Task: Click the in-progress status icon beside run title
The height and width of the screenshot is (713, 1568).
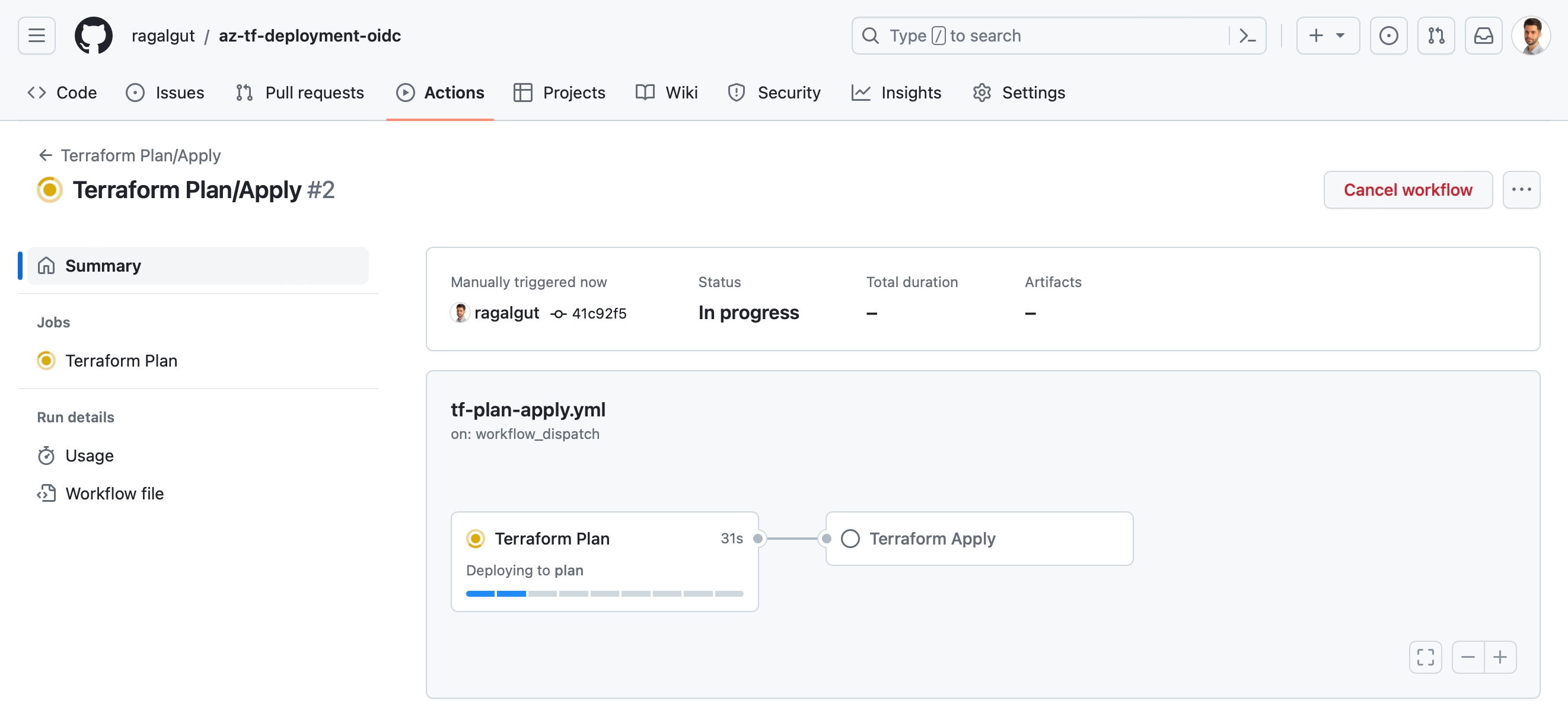Action: 49,190
